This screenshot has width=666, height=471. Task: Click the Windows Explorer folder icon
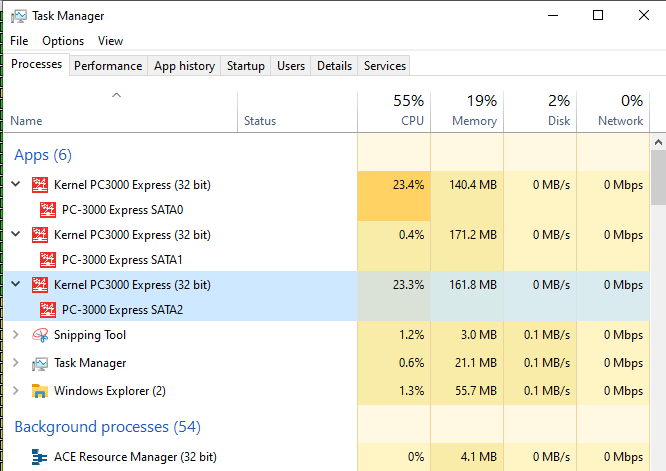click(x=40, y=391)
